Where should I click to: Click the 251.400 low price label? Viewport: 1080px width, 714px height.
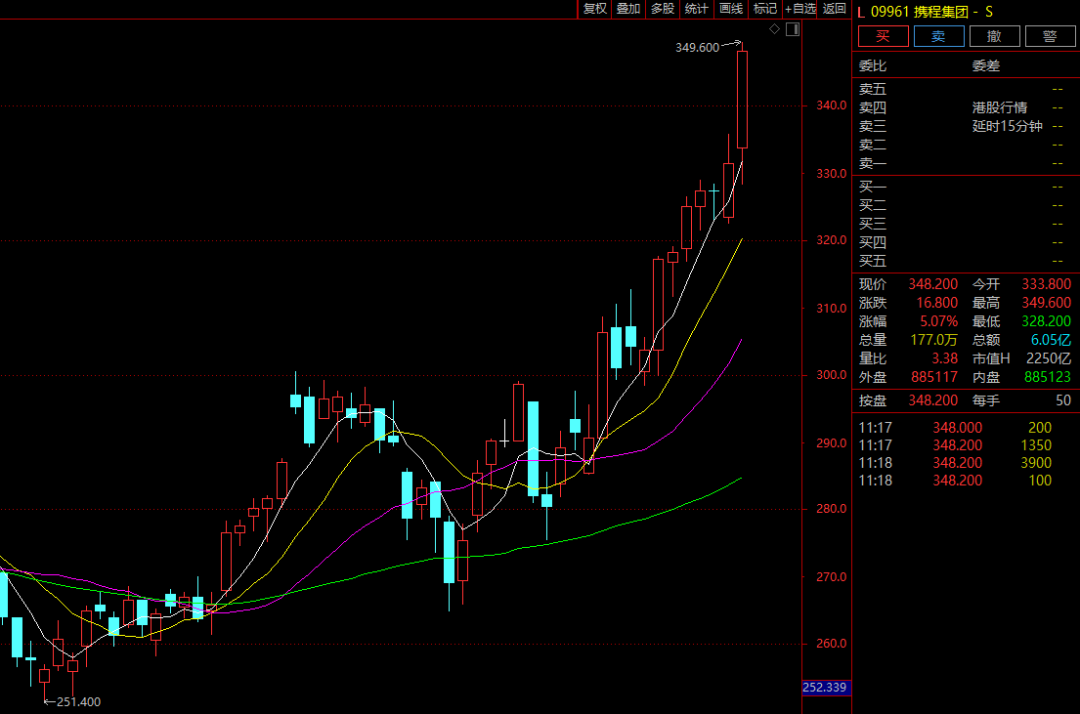point(79,702)
